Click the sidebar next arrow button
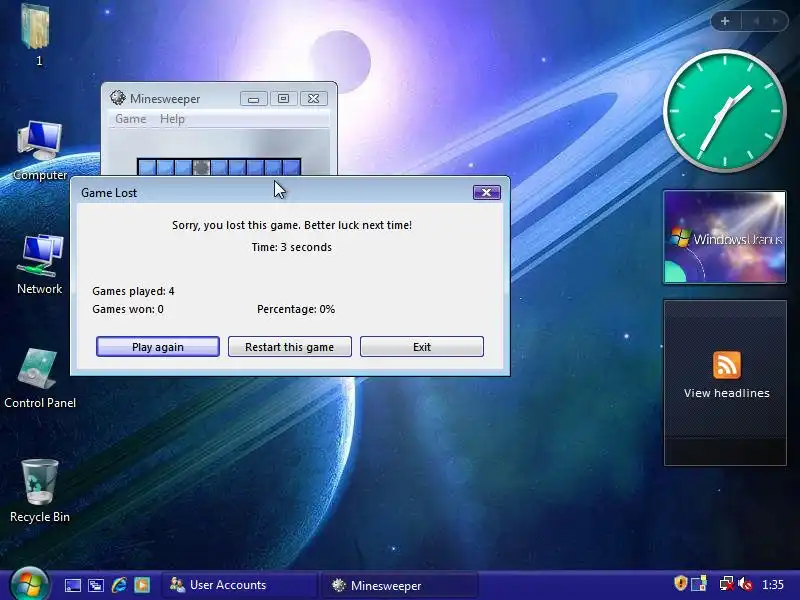 (x=775, y=21)
